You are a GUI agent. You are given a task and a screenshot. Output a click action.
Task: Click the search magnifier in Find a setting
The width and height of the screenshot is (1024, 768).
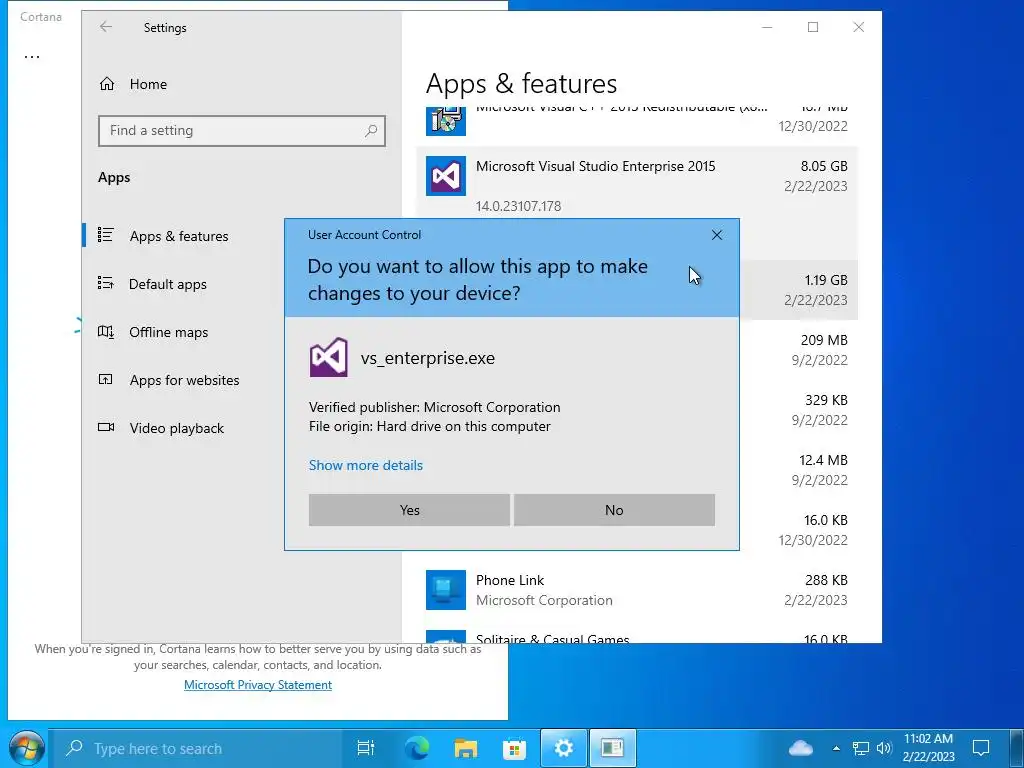click(371, 131)
